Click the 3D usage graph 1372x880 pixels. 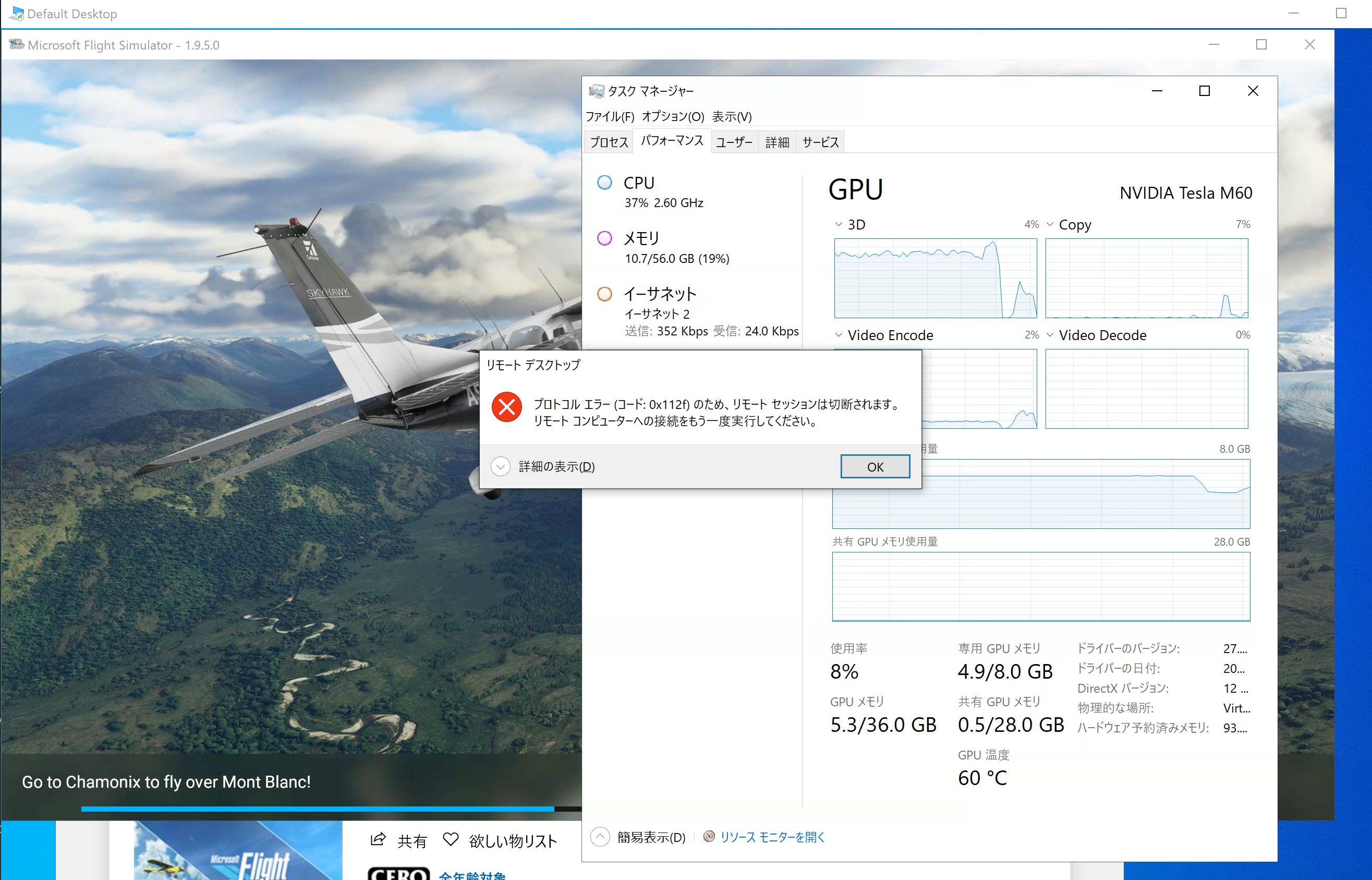click(935, 278)
